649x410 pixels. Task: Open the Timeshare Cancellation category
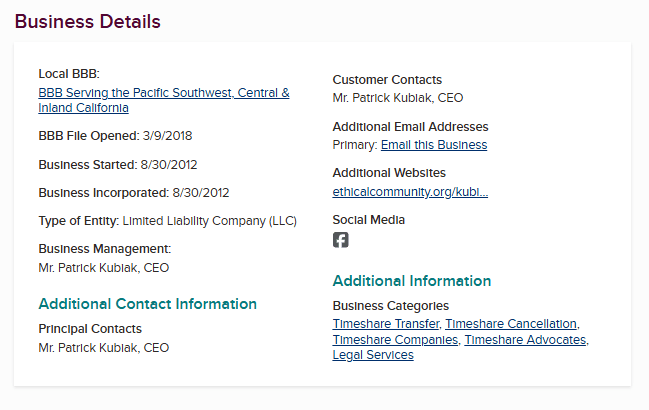(x=510, y=324)
